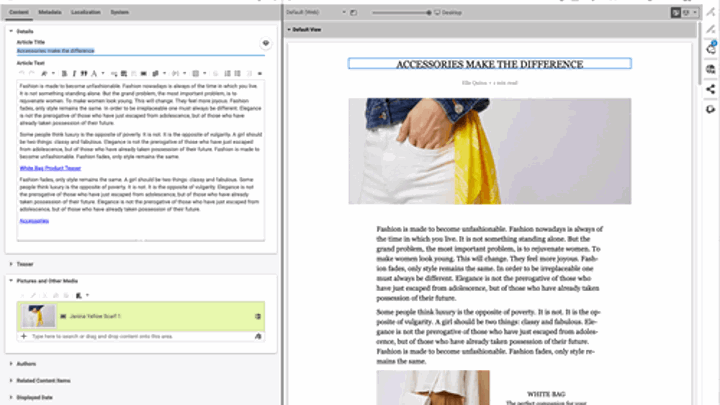Collapse the Default View preview panel
Screen dimensions: 720x405
pos(288,30)
